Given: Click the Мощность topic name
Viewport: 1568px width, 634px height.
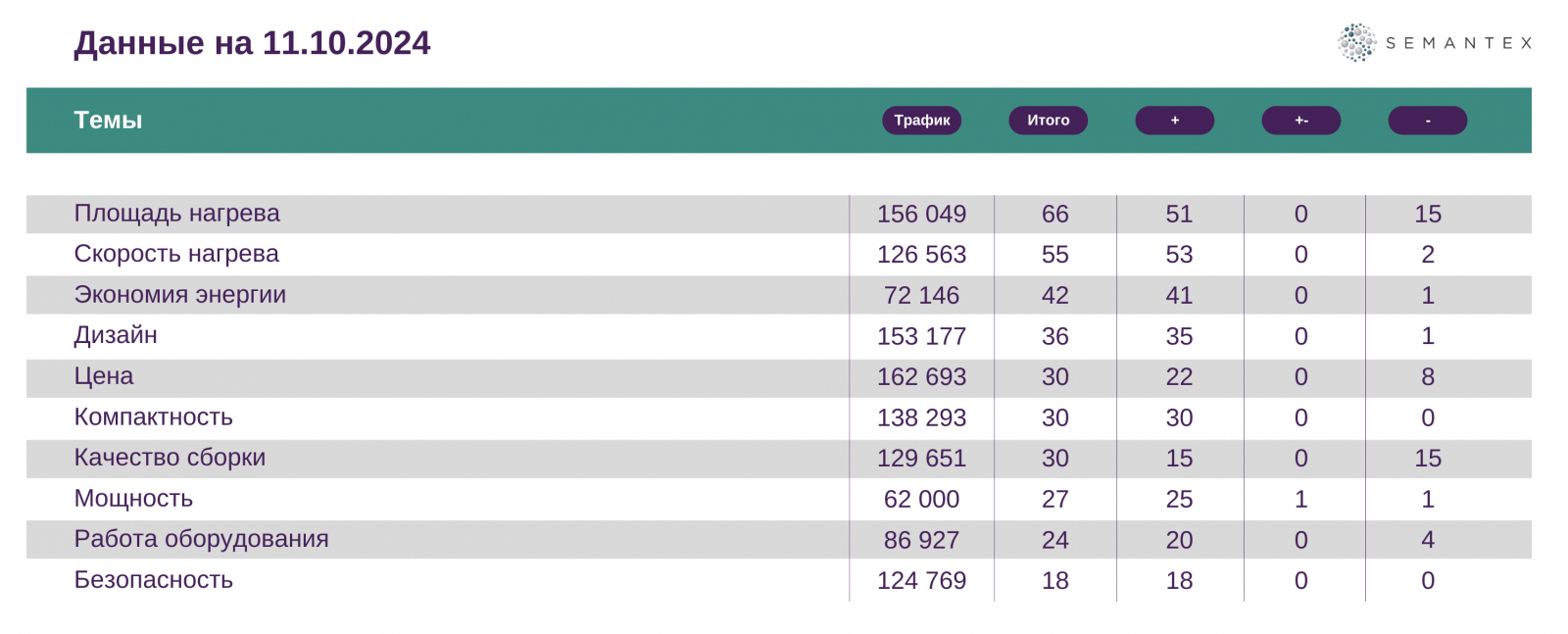Looking at the screenshot, I should pyautogui.click(x=133, y=499).
